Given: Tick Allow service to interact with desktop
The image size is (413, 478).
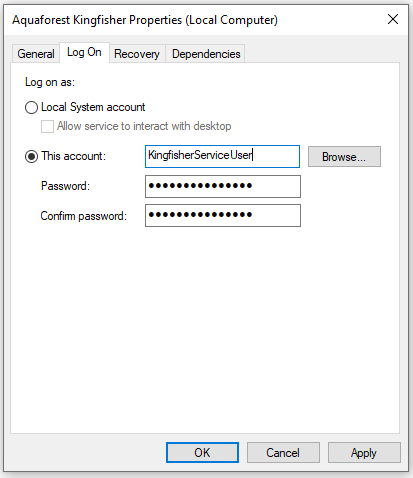Looking at the screenshot, I should 47,127.
